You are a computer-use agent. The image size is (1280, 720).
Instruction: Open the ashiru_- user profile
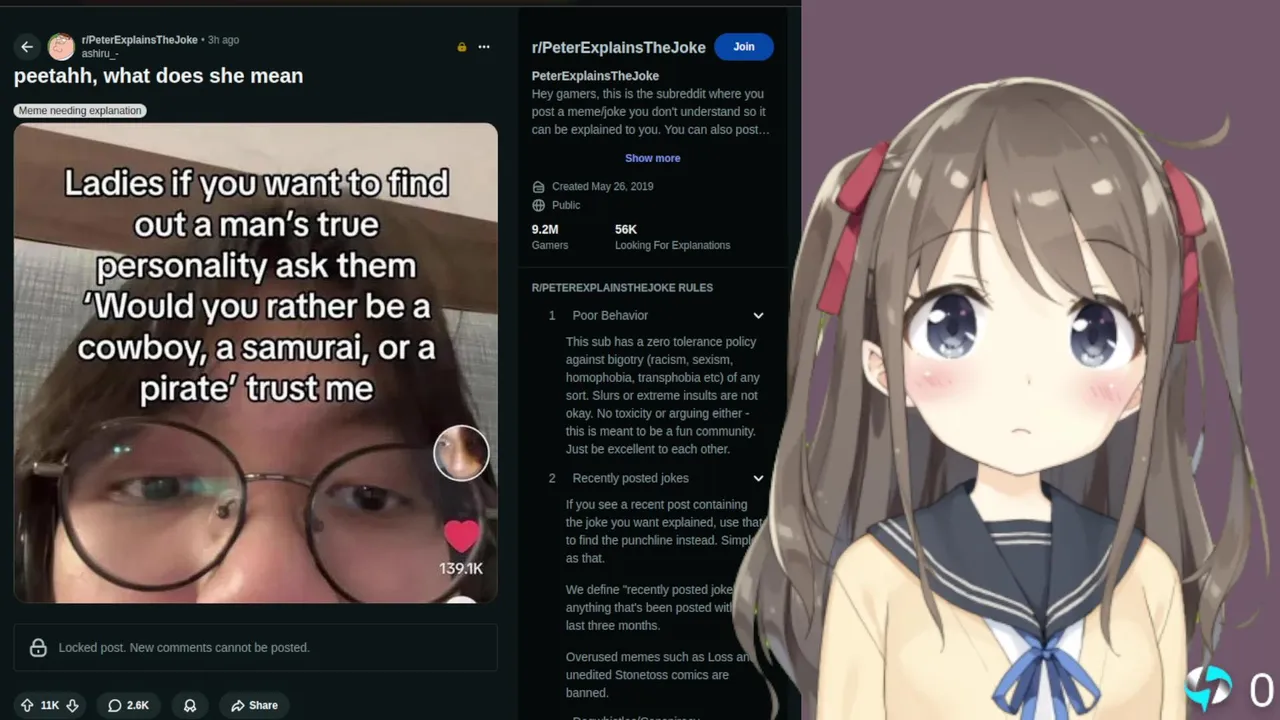tap(100, 54)
